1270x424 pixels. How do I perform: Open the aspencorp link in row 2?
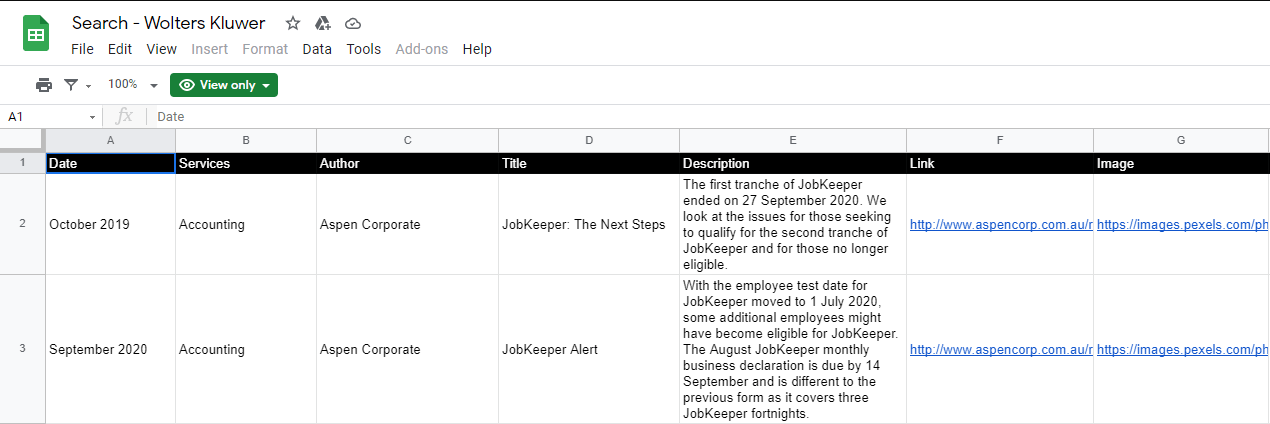click(x=1000, y=225)
